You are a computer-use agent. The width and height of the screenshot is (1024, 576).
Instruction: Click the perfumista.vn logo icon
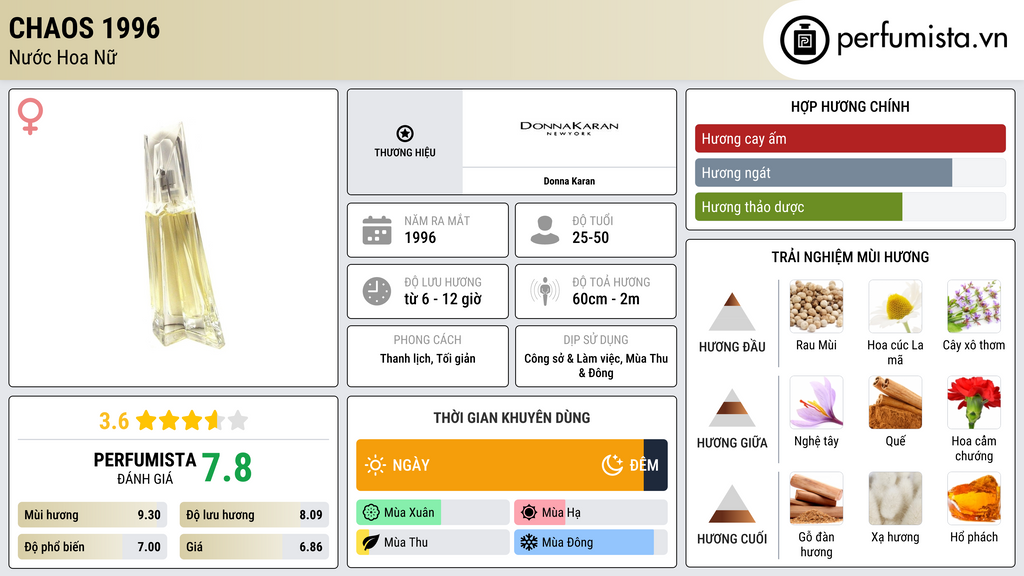point(804,40)
